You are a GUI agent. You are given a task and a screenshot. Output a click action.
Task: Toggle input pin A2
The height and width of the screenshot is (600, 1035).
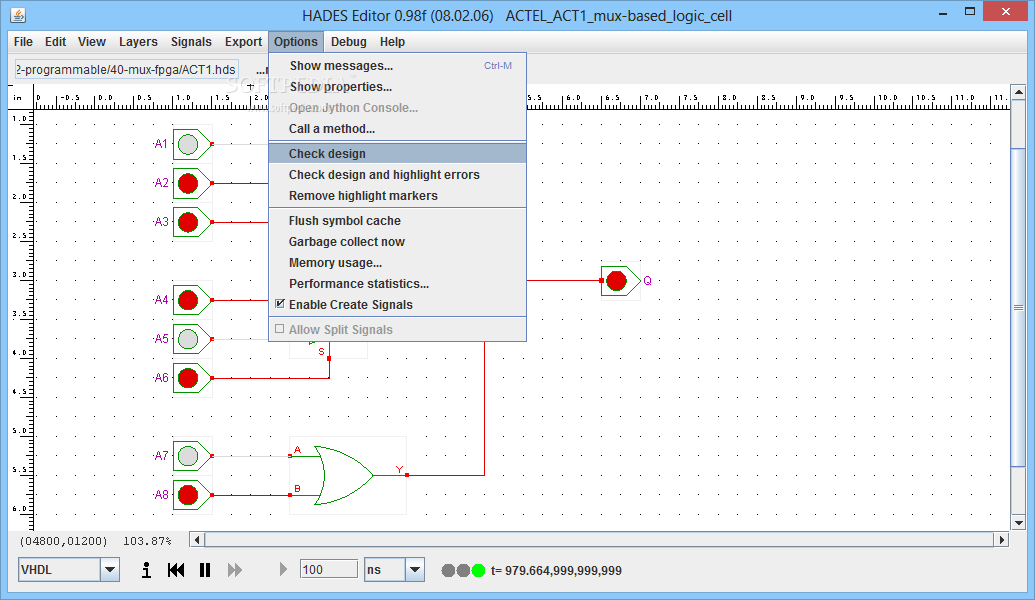pos(188,183)
